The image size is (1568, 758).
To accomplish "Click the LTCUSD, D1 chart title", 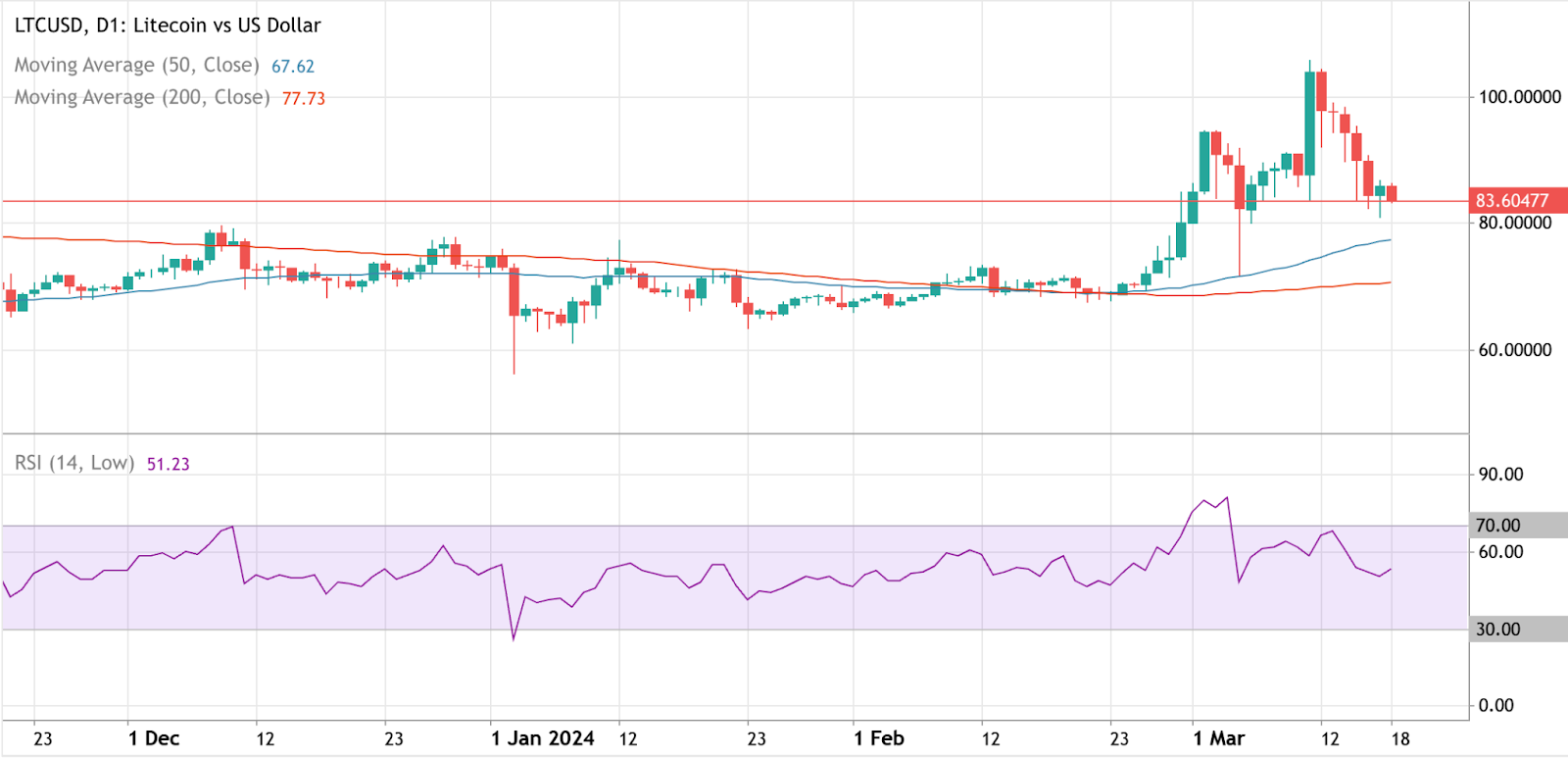I will (168, 25).
